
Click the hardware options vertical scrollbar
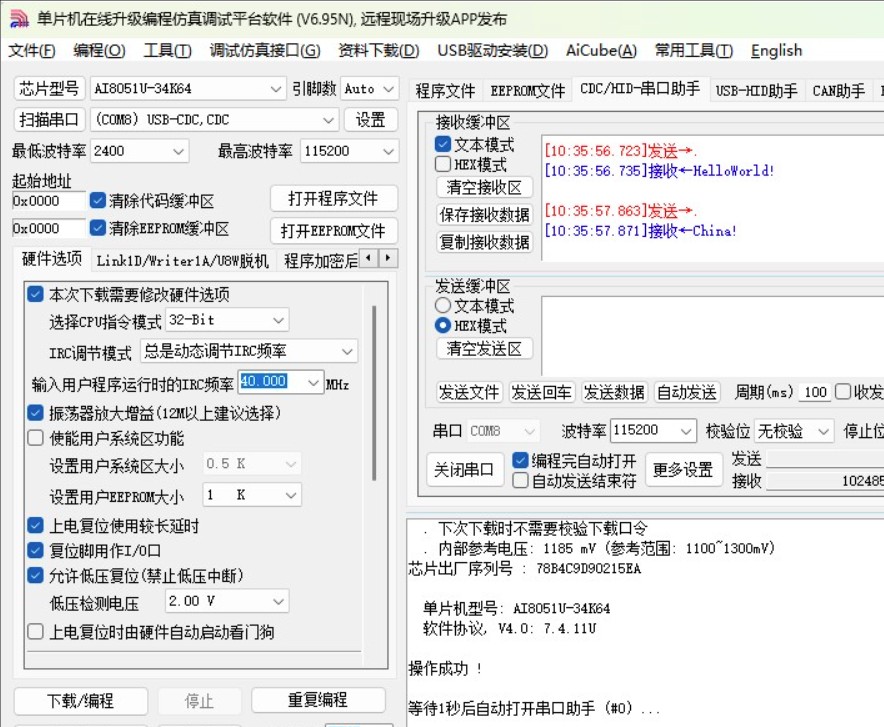coord(374,400)
